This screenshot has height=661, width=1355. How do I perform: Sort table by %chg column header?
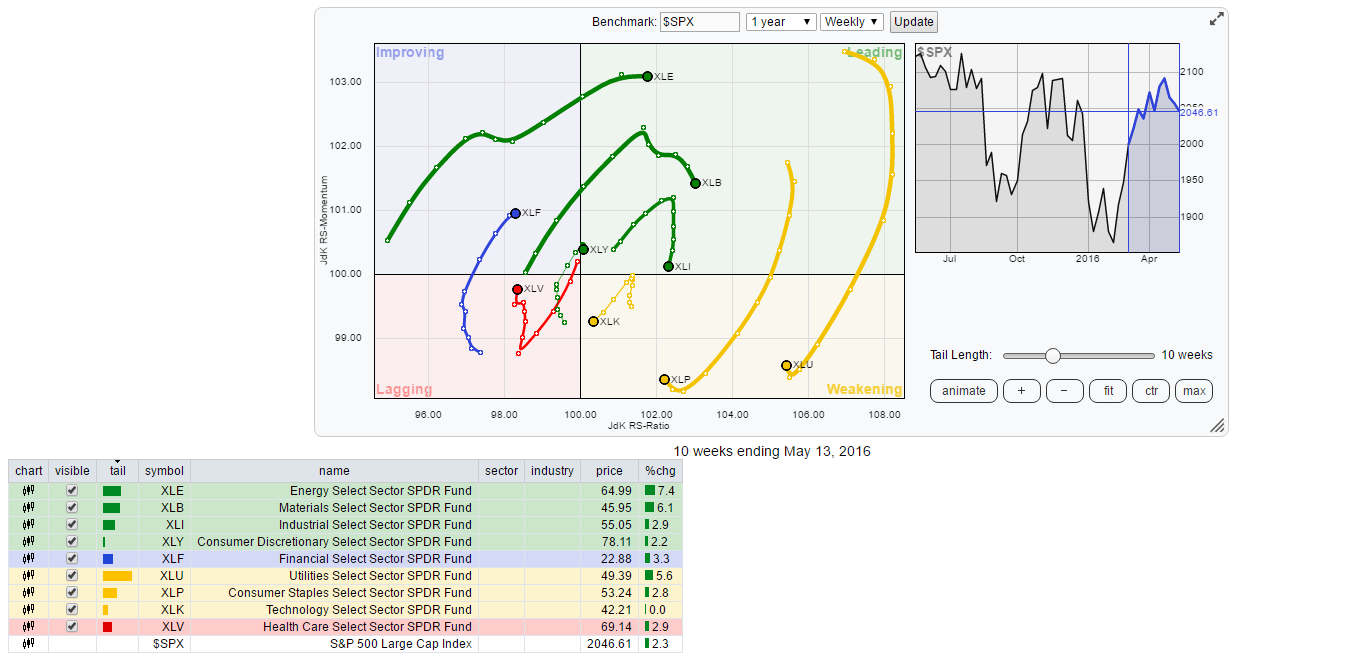point(661,471)
